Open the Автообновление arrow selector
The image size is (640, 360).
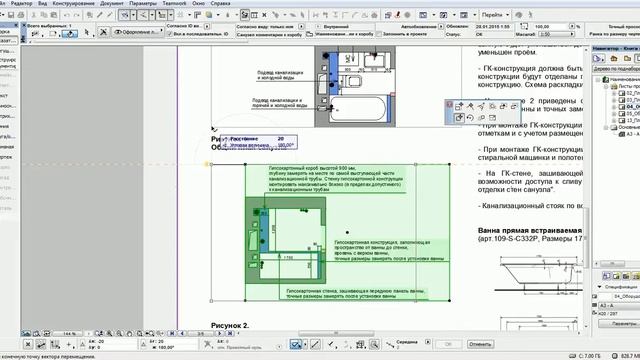pos(441,26)
